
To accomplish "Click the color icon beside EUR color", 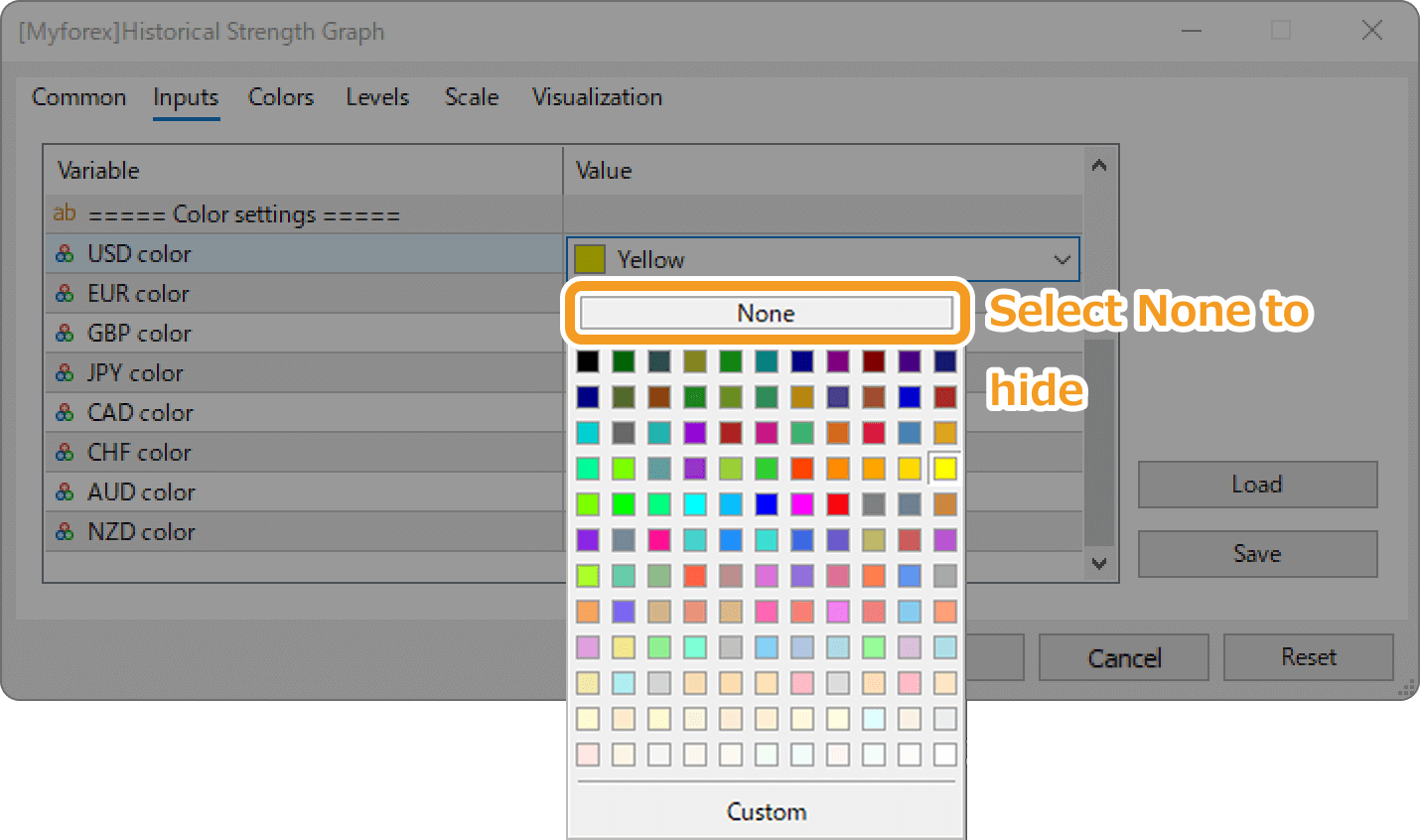I will (x=65, y=294).
